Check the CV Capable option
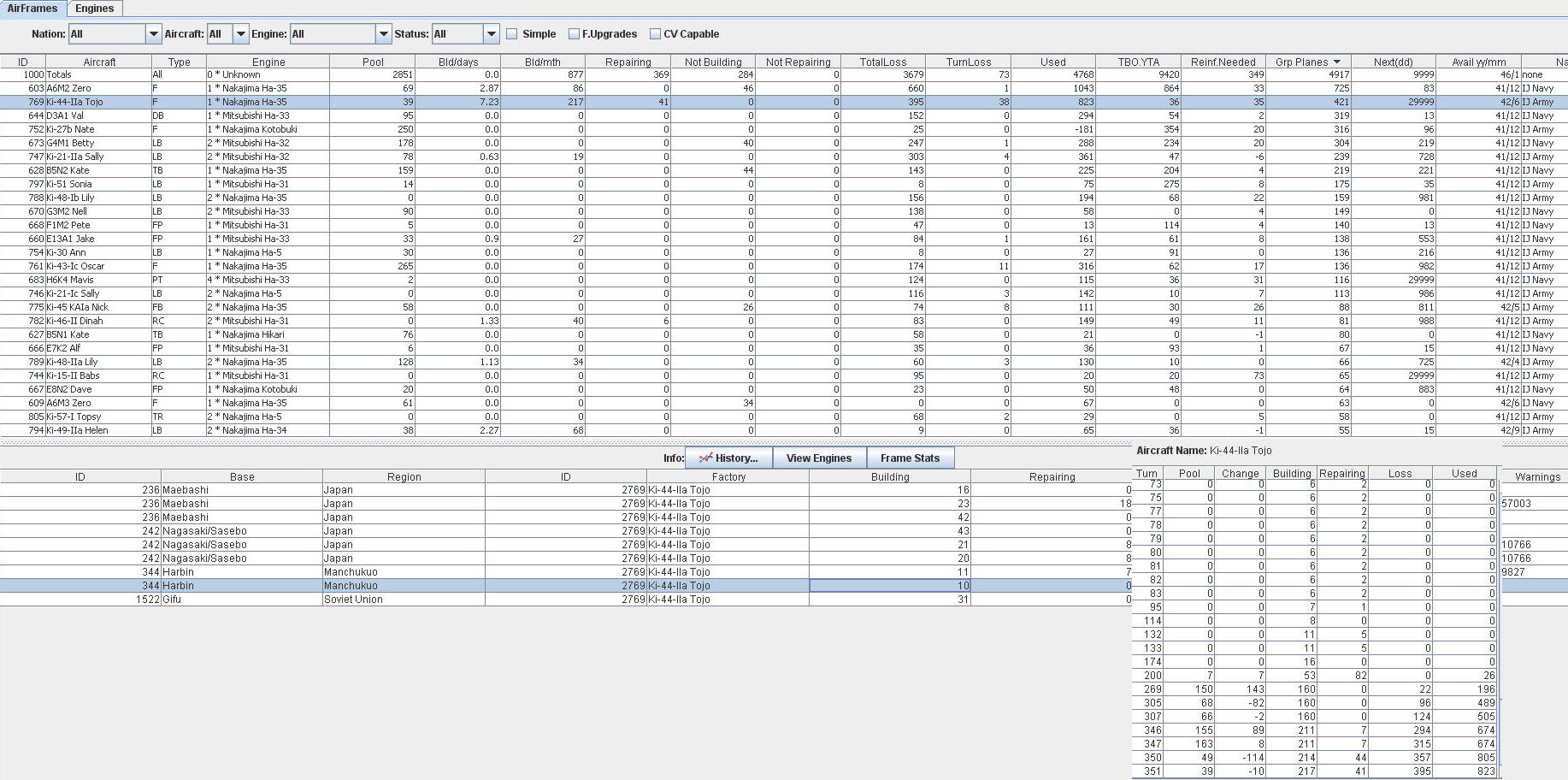 (x=655, y=34)
